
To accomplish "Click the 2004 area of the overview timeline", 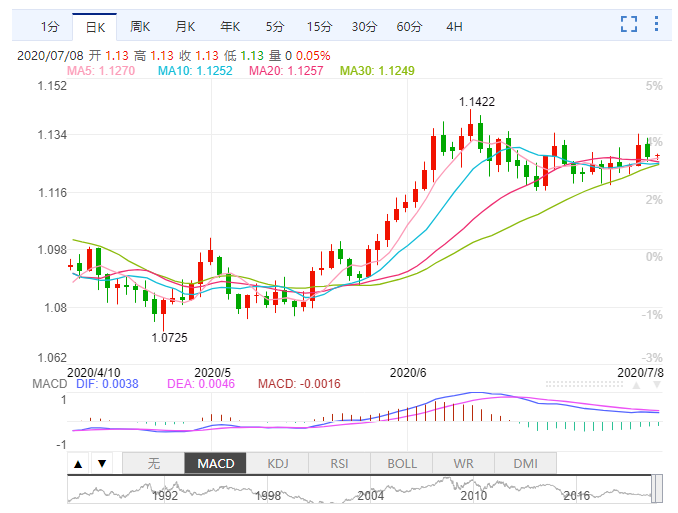I will [371, 495].
